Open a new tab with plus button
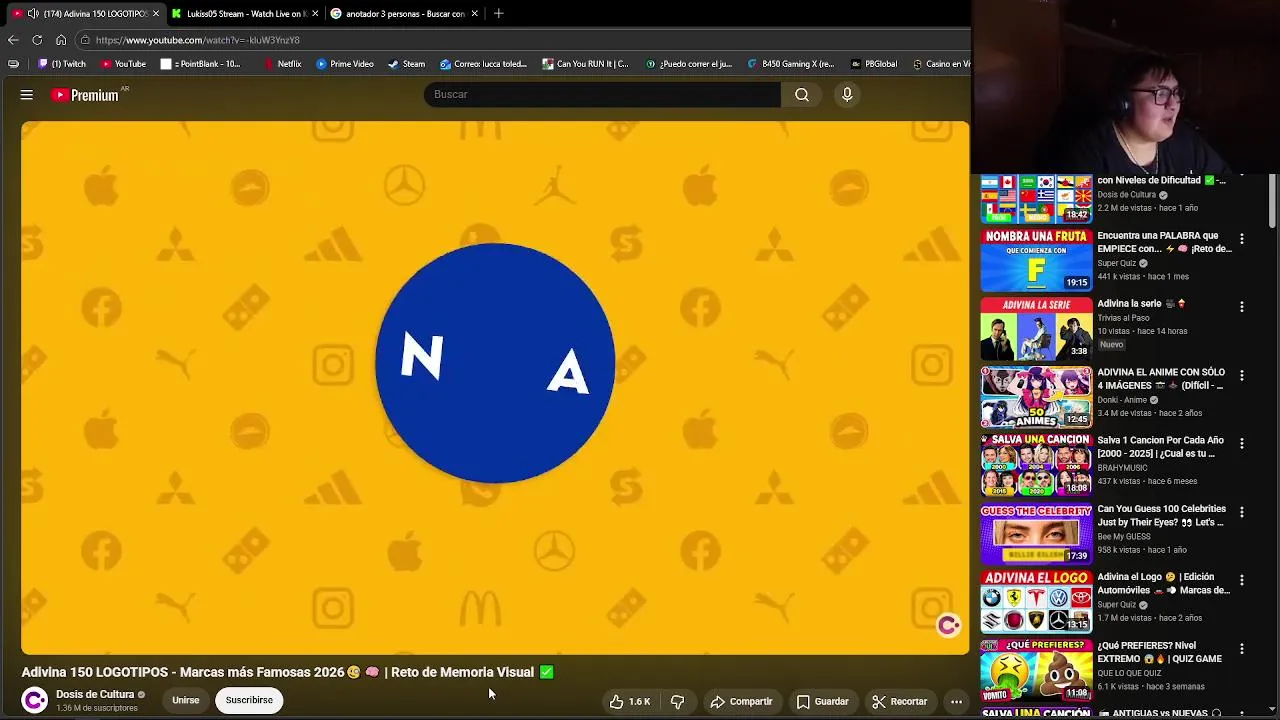This screenshot has height=720, width=1280. pos(498,13)
